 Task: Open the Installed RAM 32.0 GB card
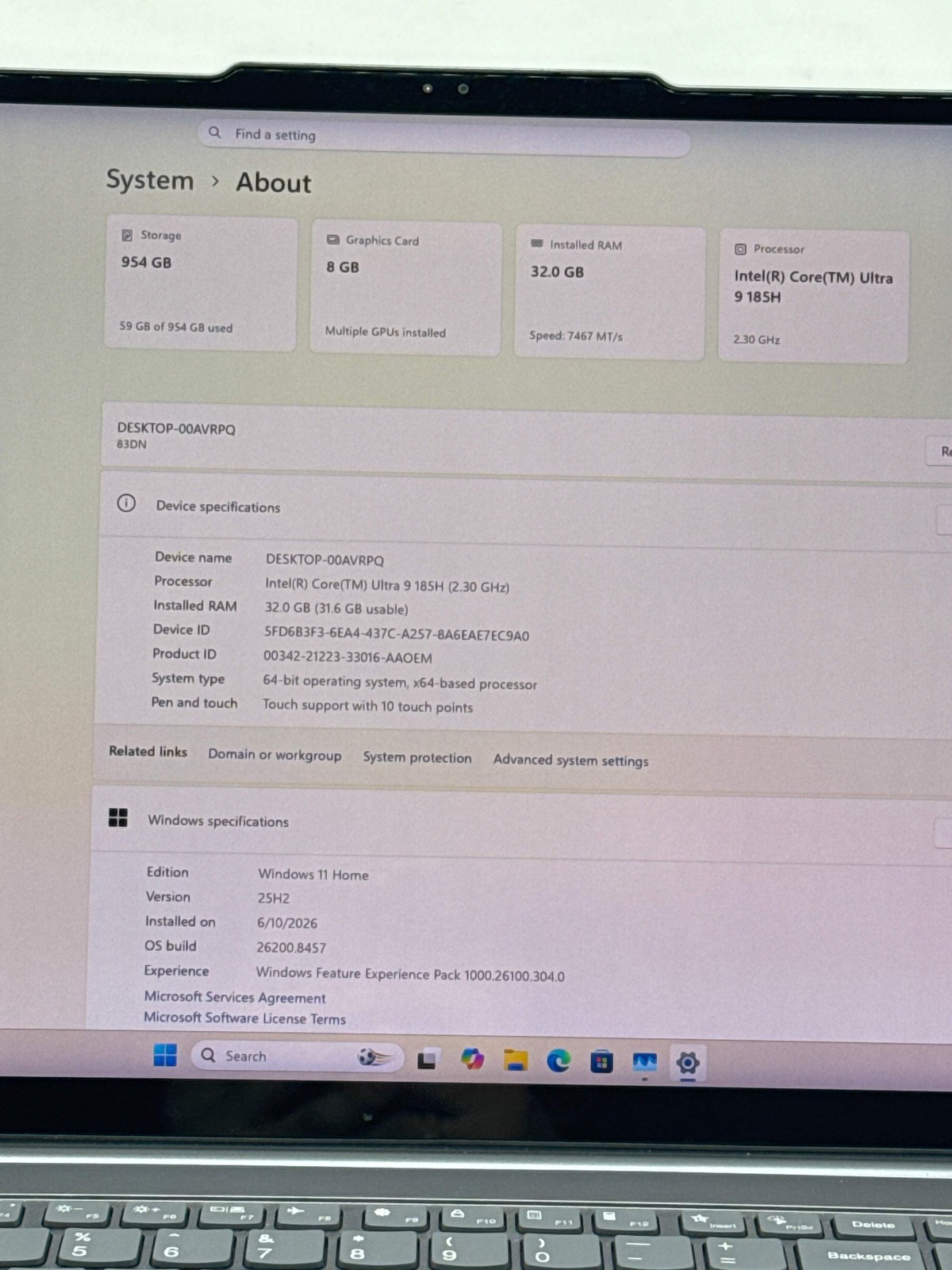point(610,294)
